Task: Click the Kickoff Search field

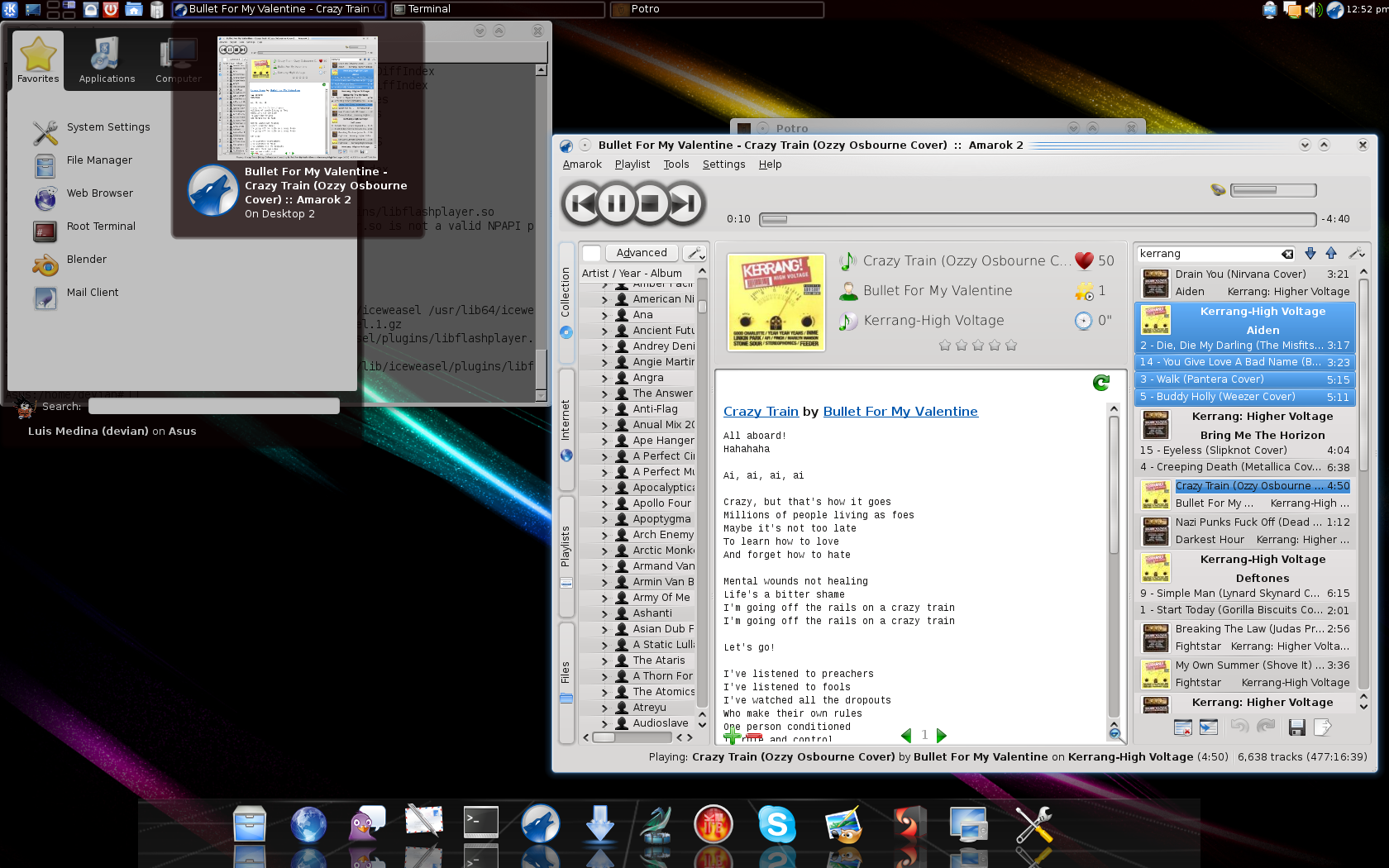Action: click(214, 406)
